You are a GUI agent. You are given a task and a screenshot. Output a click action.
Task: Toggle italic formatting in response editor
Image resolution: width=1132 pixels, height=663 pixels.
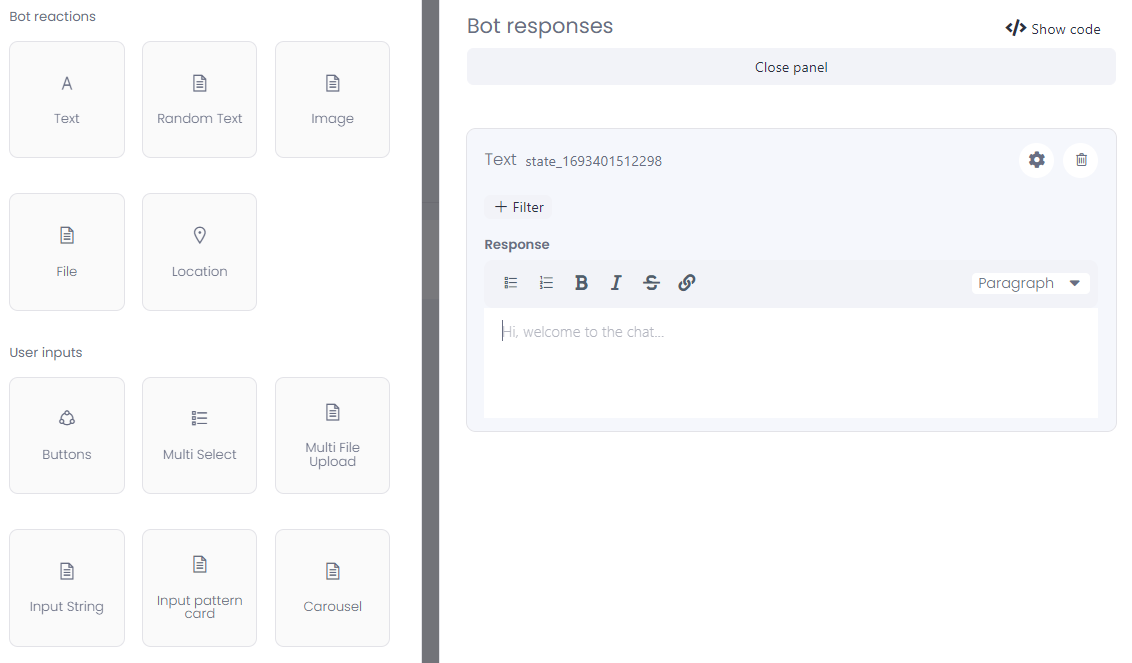616,283
